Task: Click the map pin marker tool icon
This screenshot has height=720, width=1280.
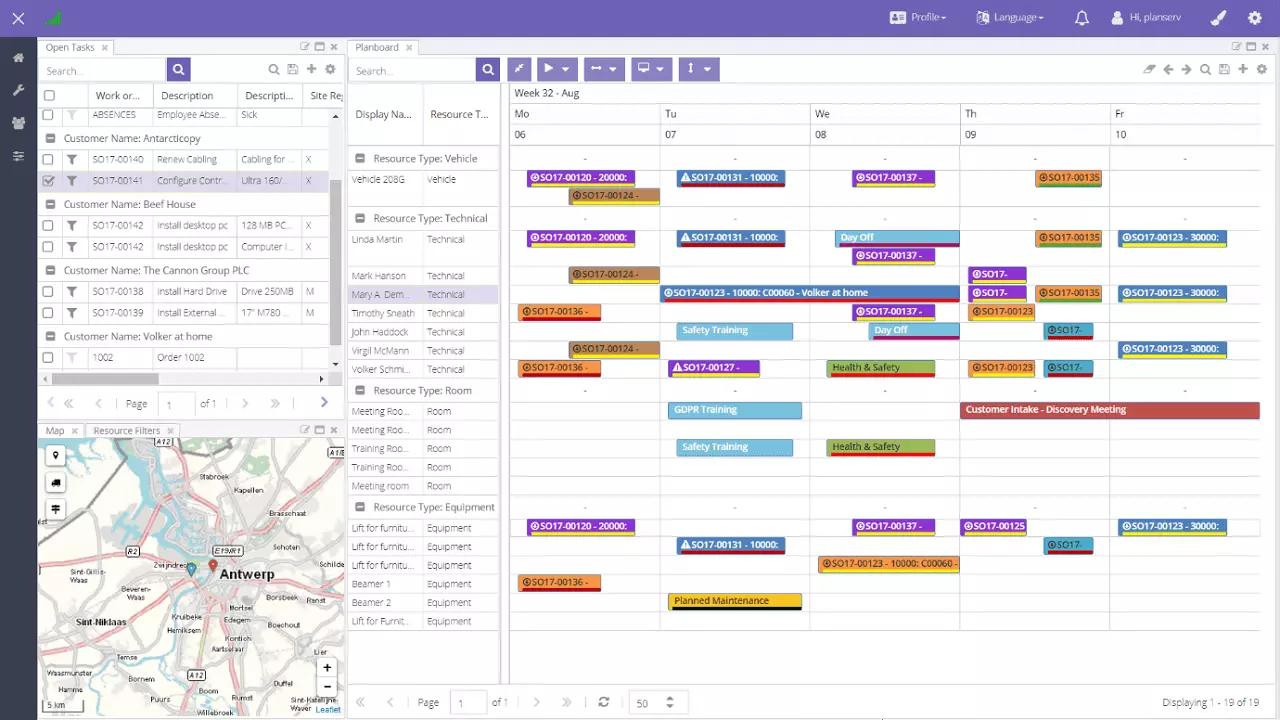Action: (x=55, y=455)
